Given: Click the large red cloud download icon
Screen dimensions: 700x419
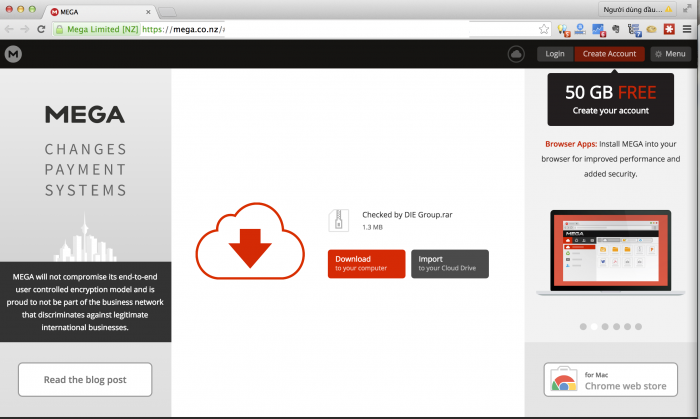Looking at the screenshot, I should point(250,240).
